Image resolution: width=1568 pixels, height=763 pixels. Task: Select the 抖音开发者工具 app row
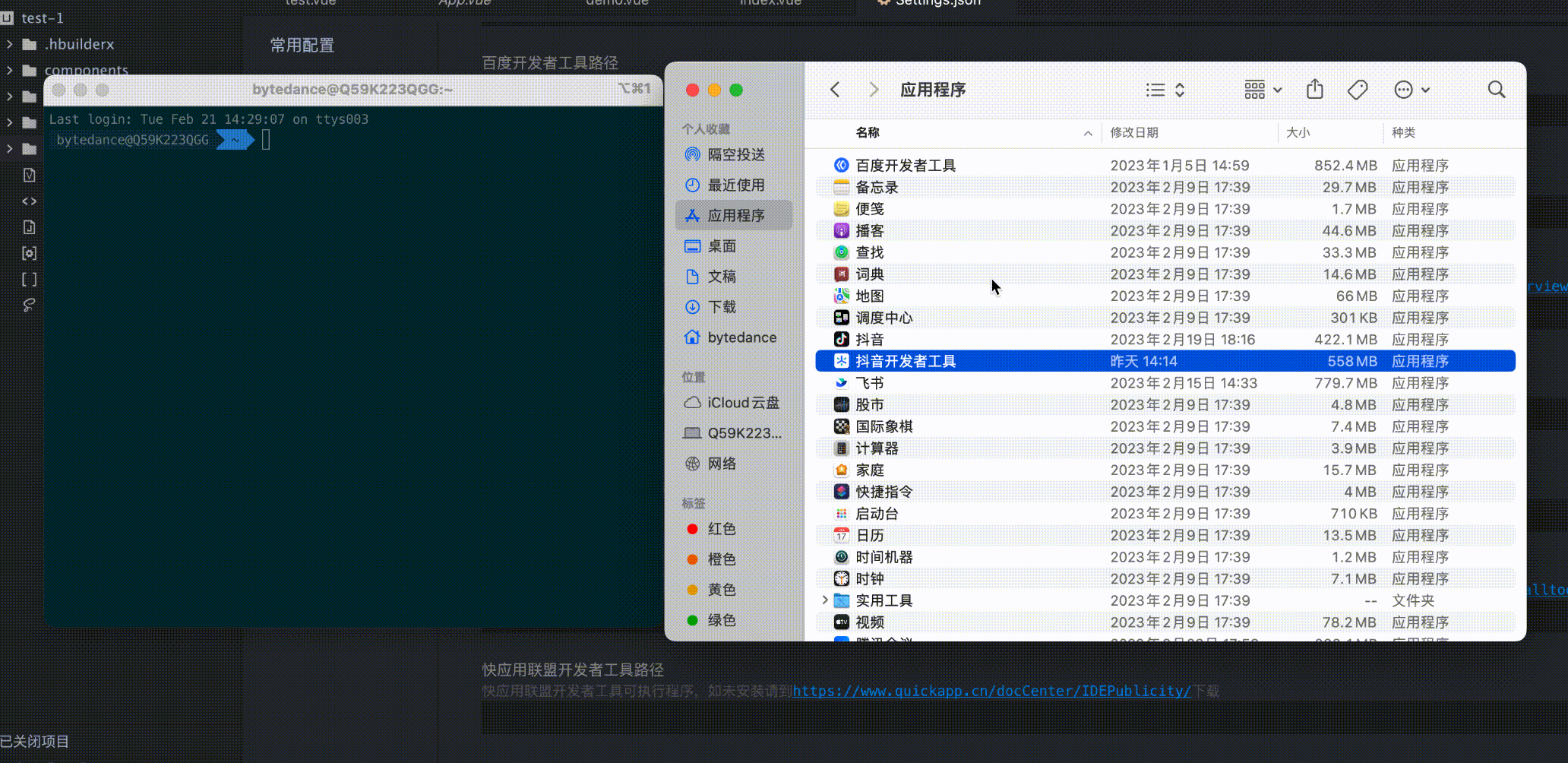point(1165,361)
